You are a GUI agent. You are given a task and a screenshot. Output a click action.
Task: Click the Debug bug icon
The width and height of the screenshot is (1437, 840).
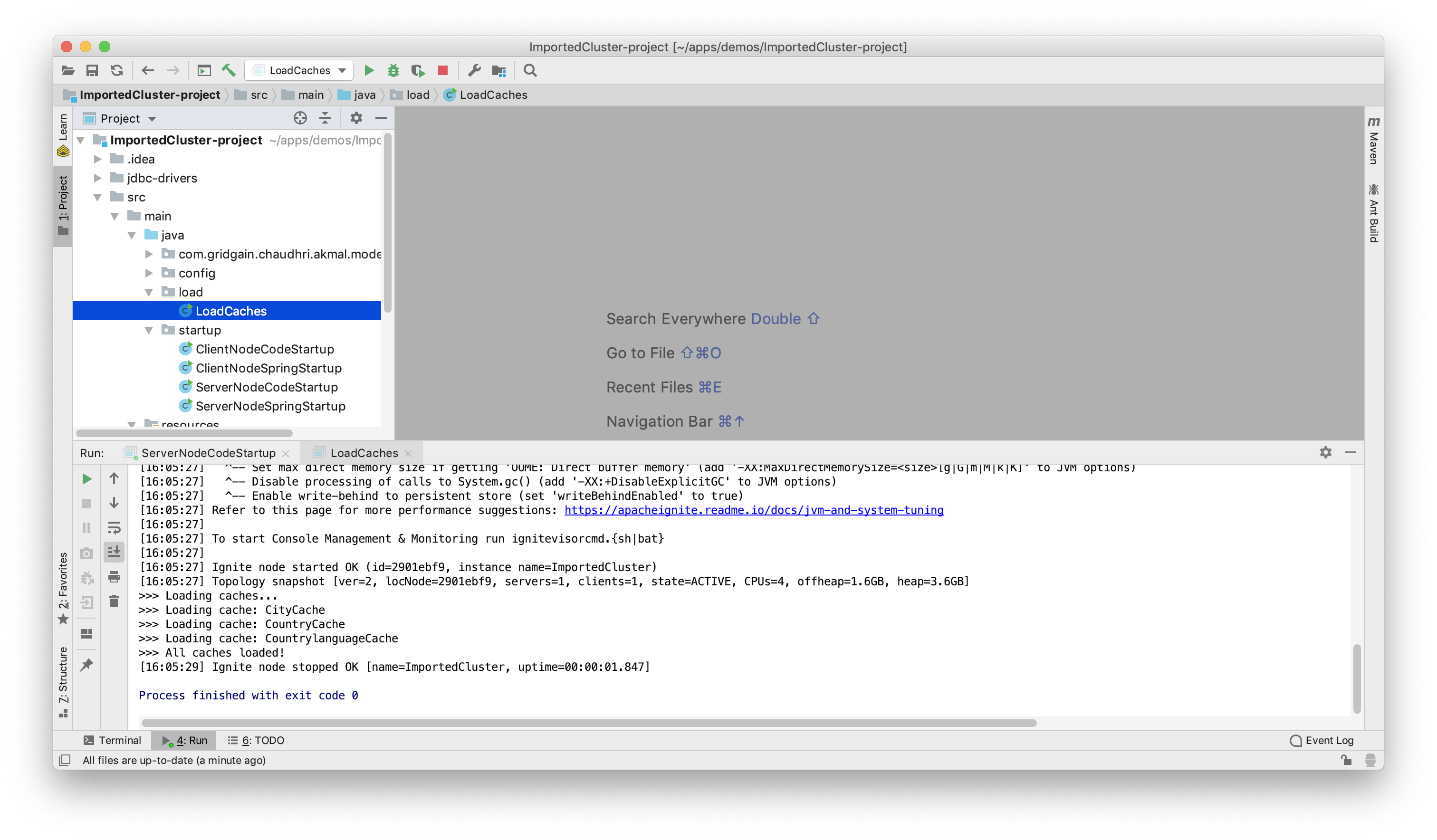pos(393,70)
